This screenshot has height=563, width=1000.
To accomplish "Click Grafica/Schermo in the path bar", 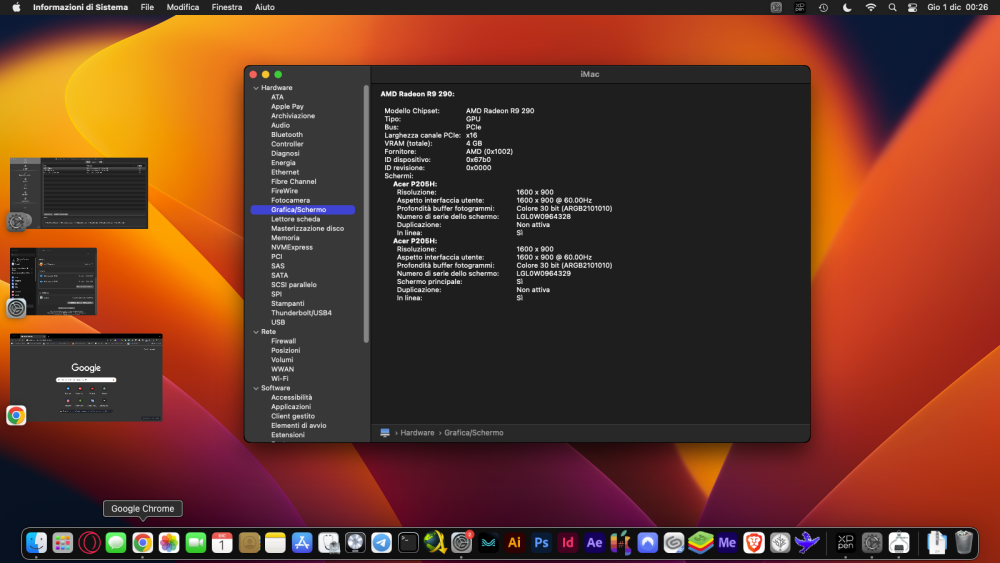I will click(x=474, y=433).
